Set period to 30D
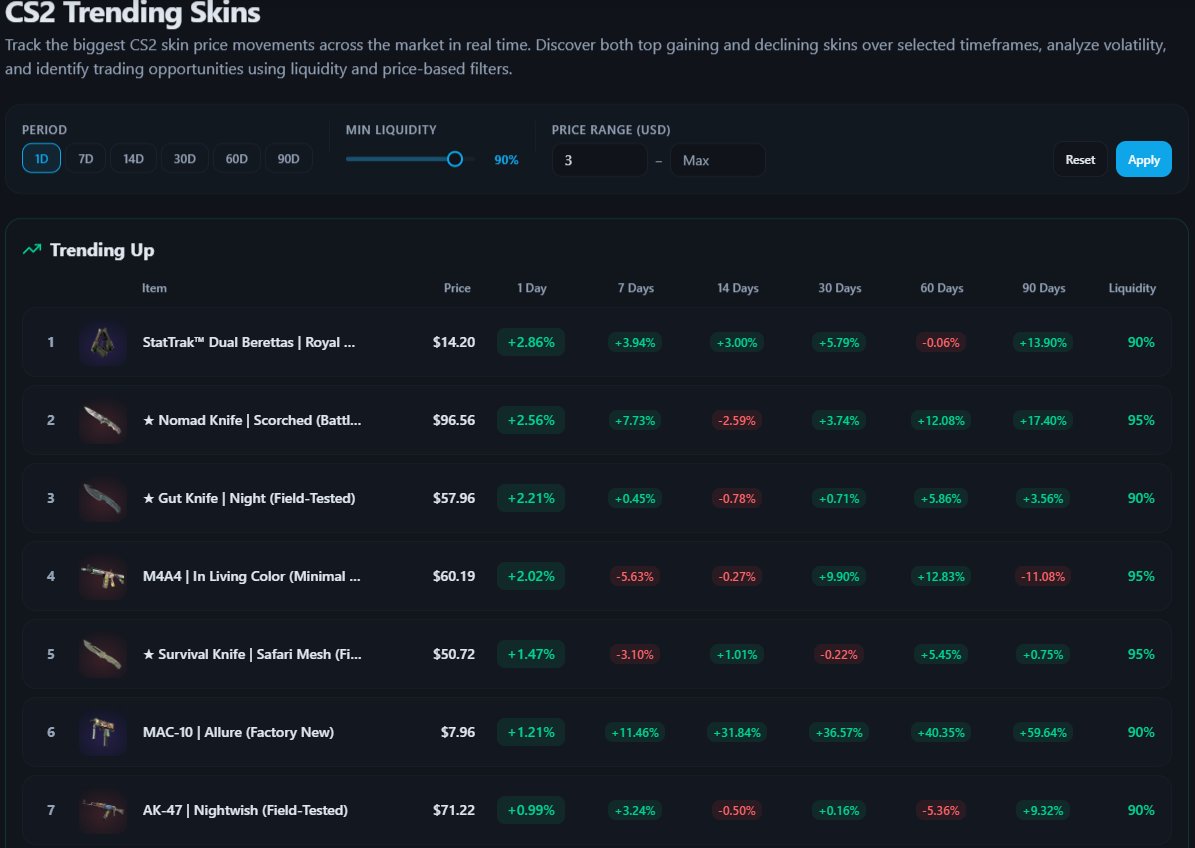The width and height of the screenshot is (1195, 848). [x=185, y=159]
